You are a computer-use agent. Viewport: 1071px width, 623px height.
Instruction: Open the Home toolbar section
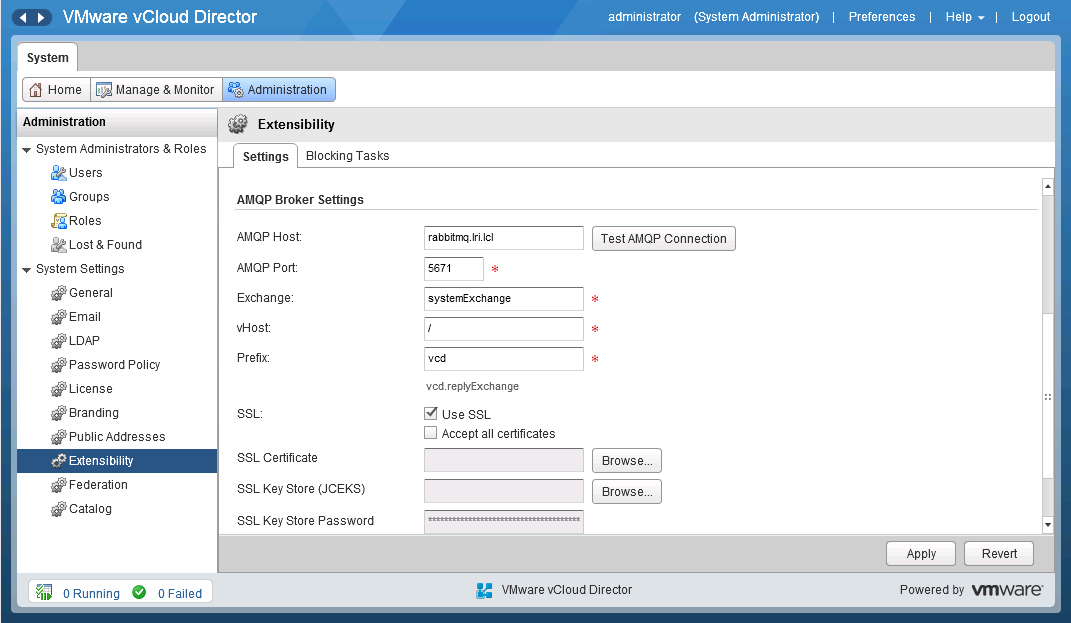point(56,89)
